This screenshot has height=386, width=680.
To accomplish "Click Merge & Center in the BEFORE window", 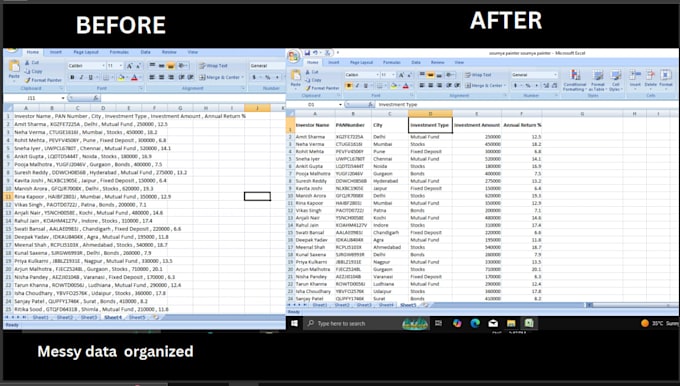I will pyautogui.click(x=222, y=78).
